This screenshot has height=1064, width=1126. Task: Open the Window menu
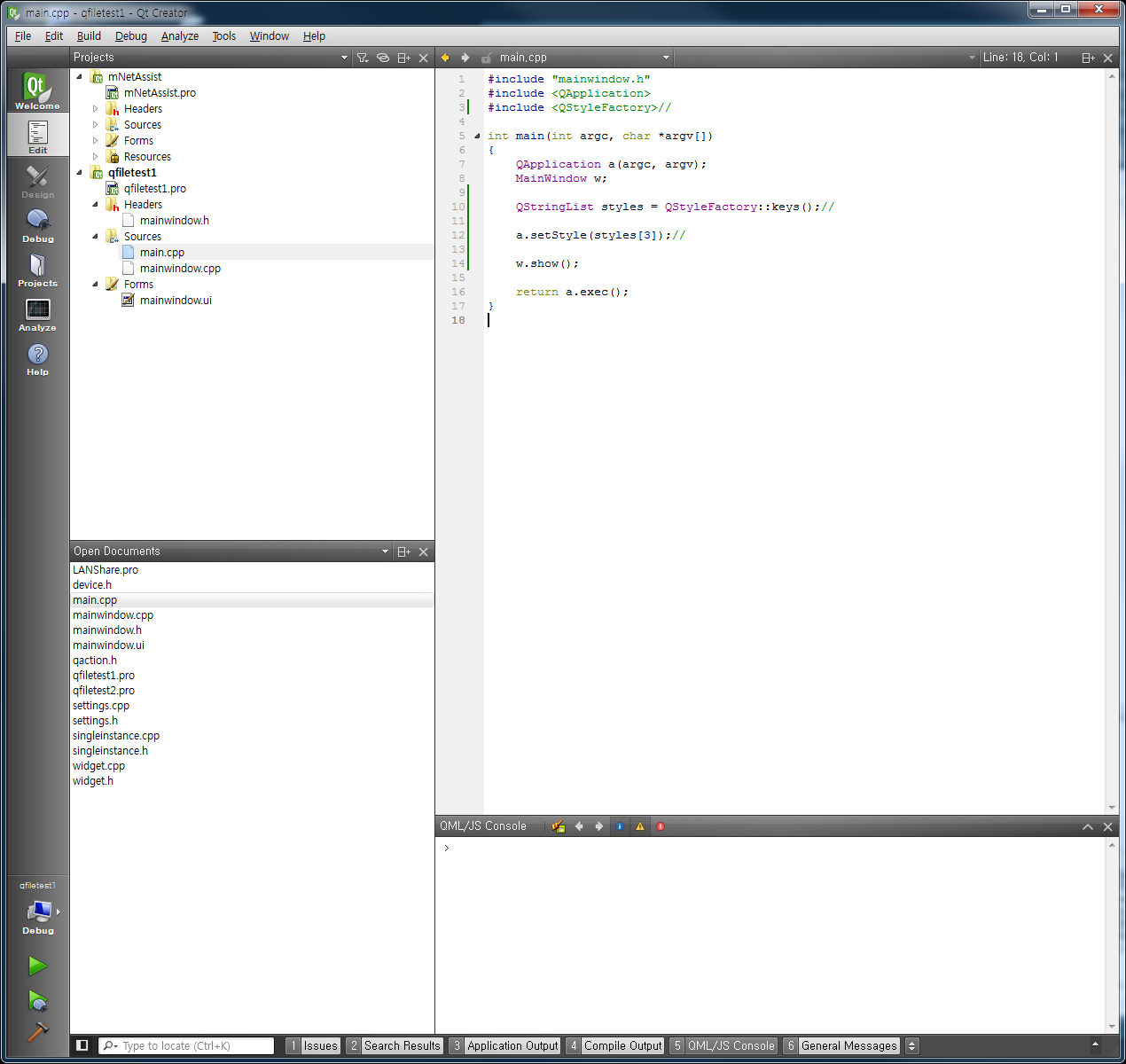269,36
